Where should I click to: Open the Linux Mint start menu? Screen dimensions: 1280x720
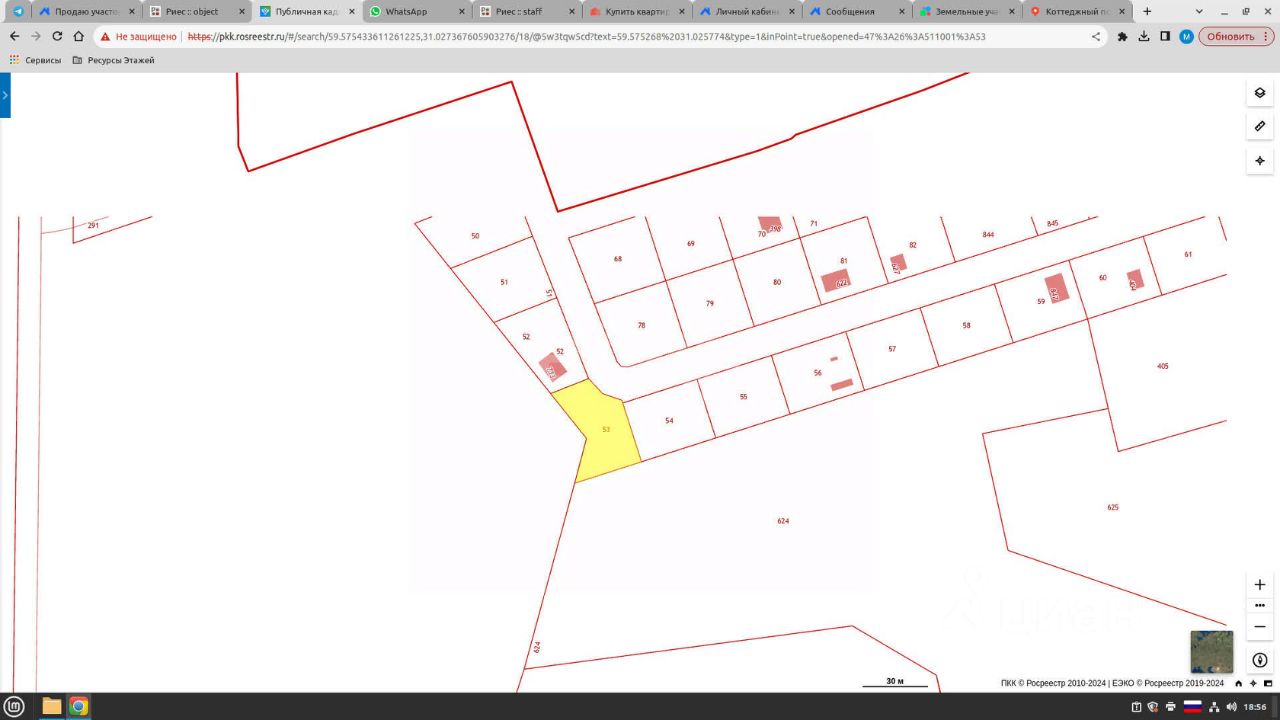pos(14,707)
